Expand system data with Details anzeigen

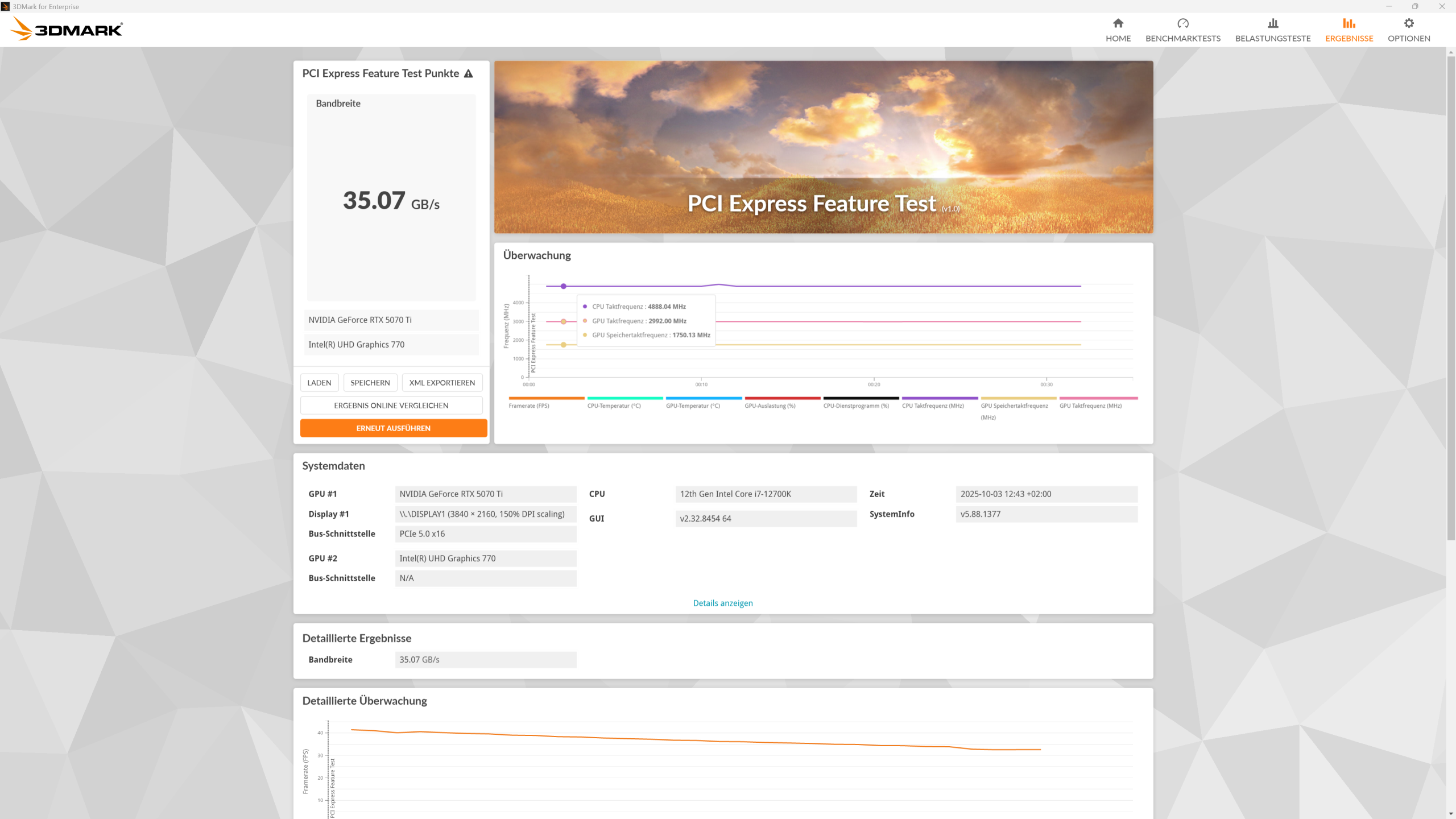pos(722,603)
